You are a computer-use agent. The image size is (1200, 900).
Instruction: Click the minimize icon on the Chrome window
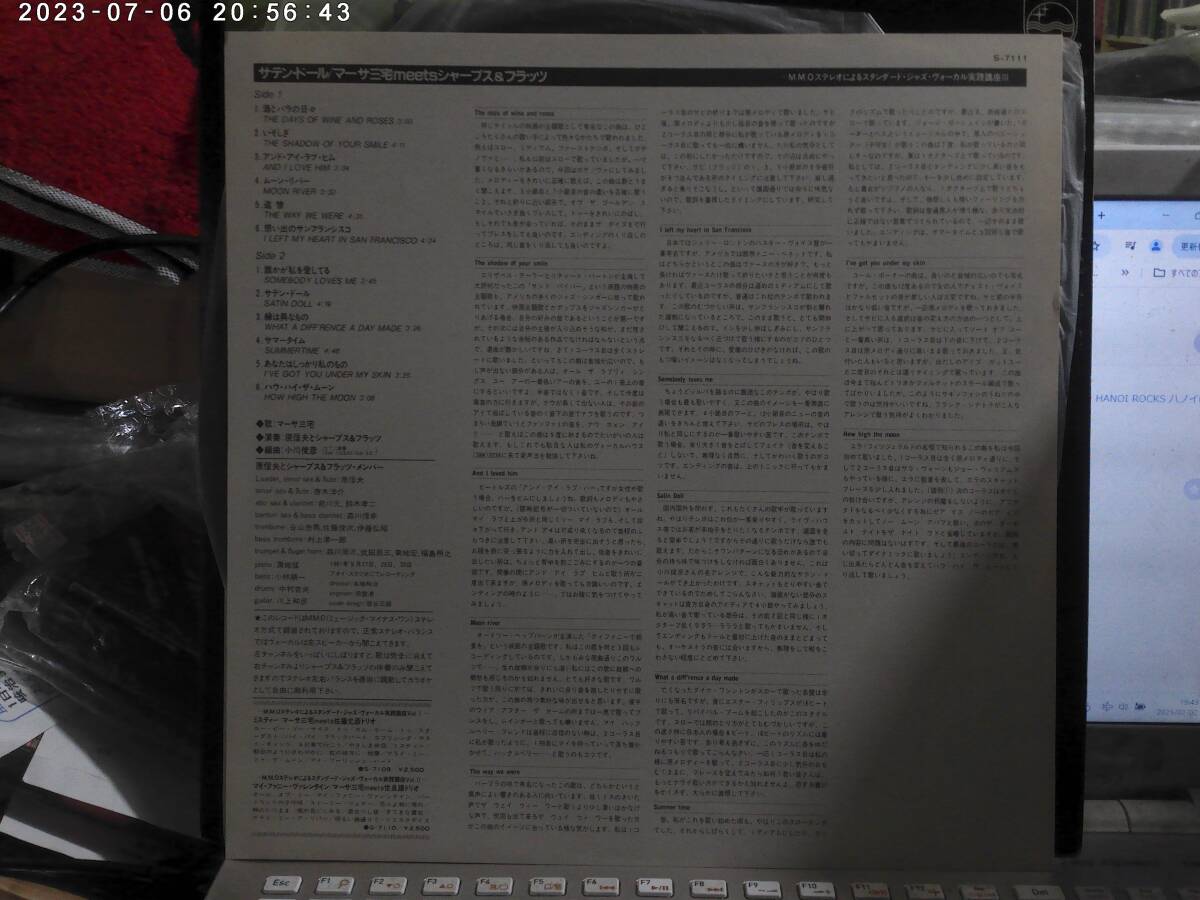pos(1166,214)
